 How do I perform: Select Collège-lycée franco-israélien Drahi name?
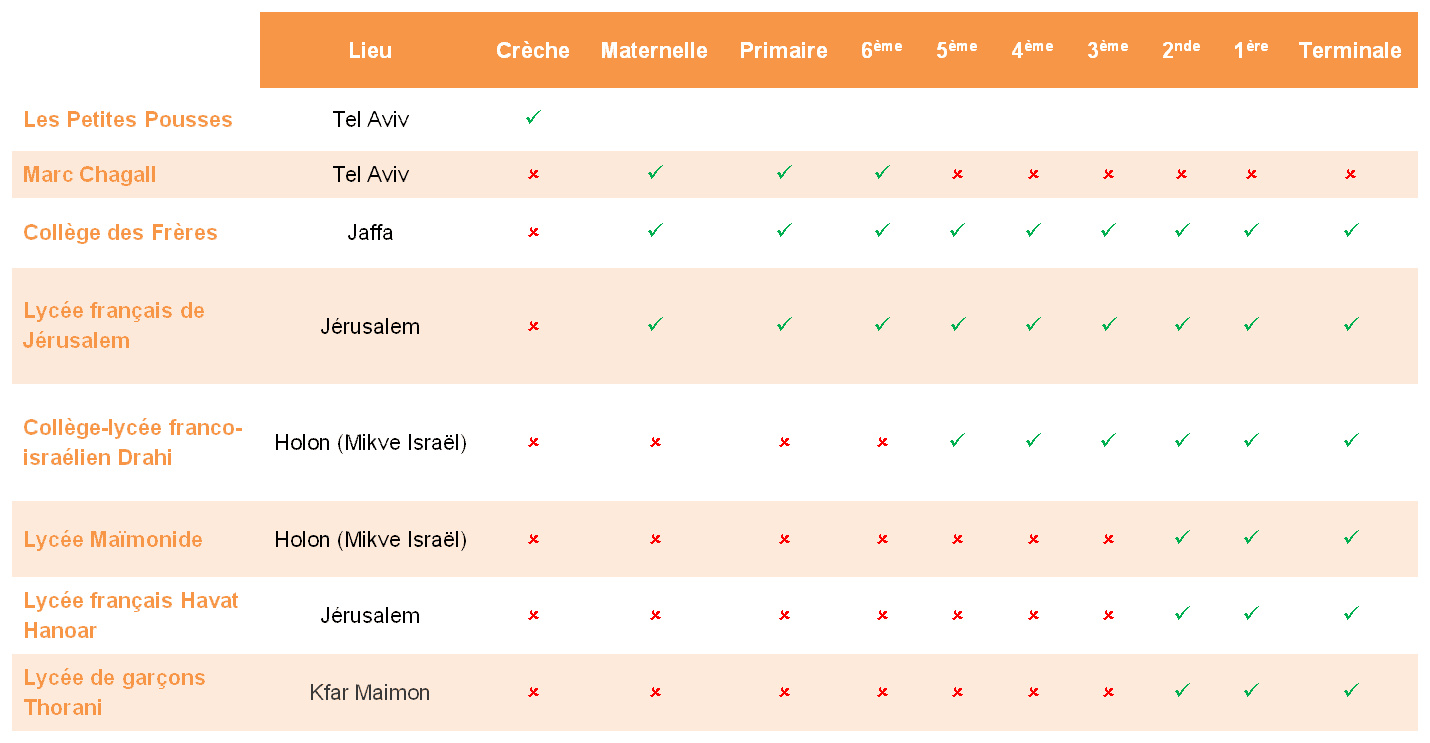point(132,443)
